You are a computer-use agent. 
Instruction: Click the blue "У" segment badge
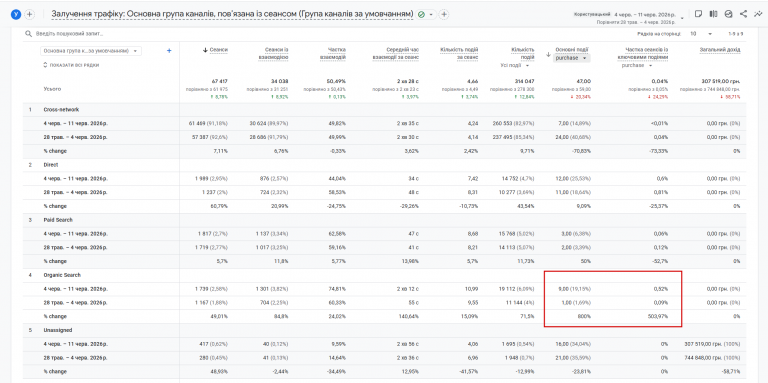point(15,15)
